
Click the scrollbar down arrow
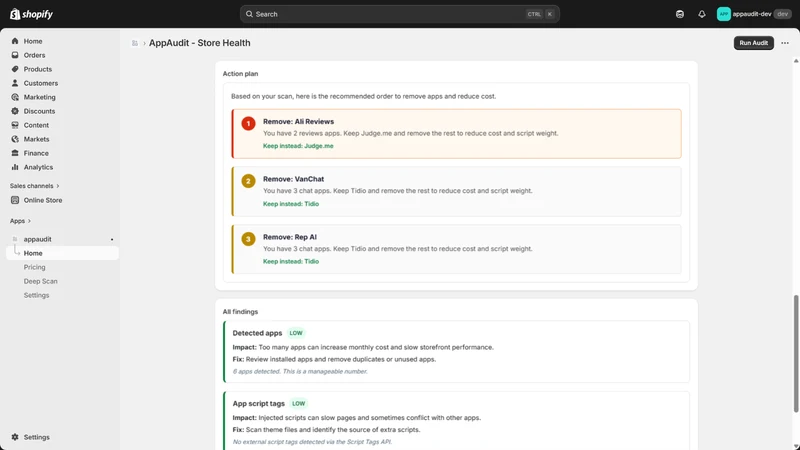pos(796,447)
